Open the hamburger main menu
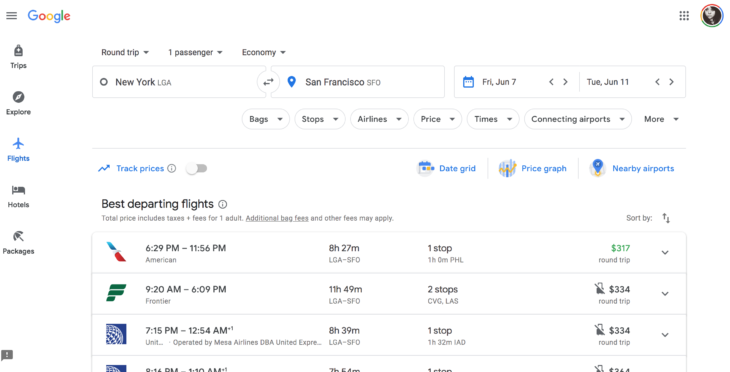The image size is (730, 372). click(x=12, y=16)
